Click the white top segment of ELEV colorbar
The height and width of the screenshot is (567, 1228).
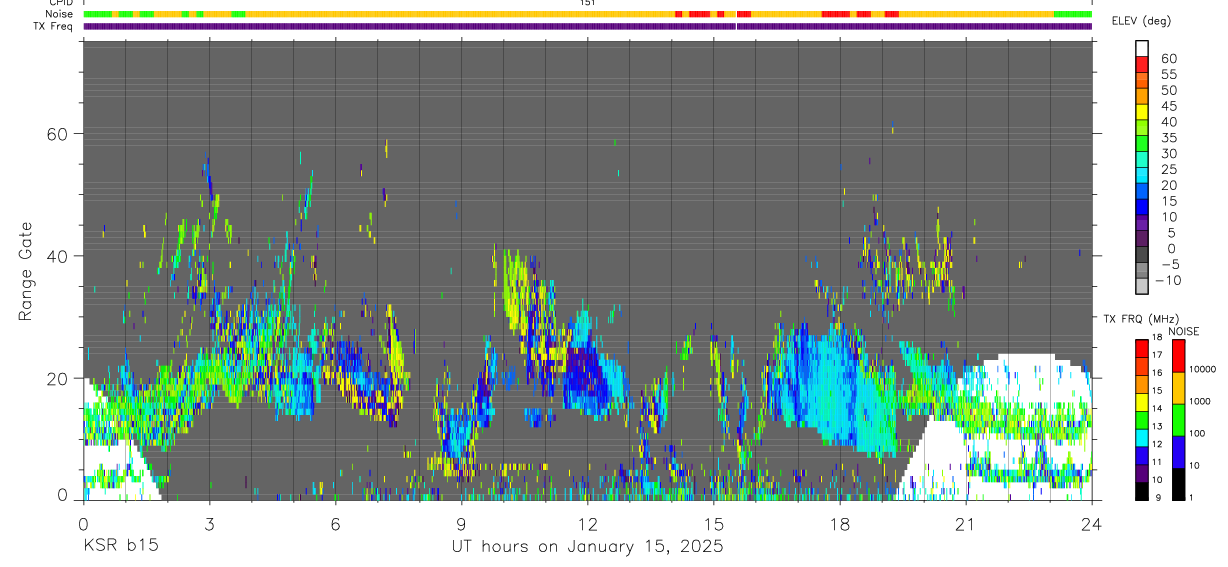point(1143,48)
